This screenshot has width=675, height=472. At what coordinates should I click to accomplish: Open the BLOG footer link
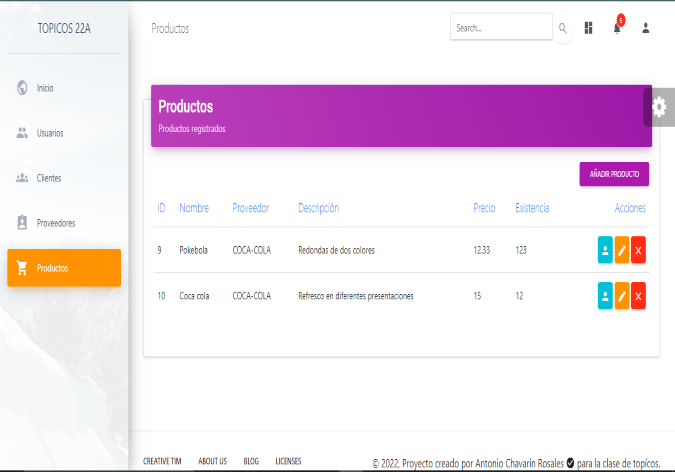click(251, 461)
